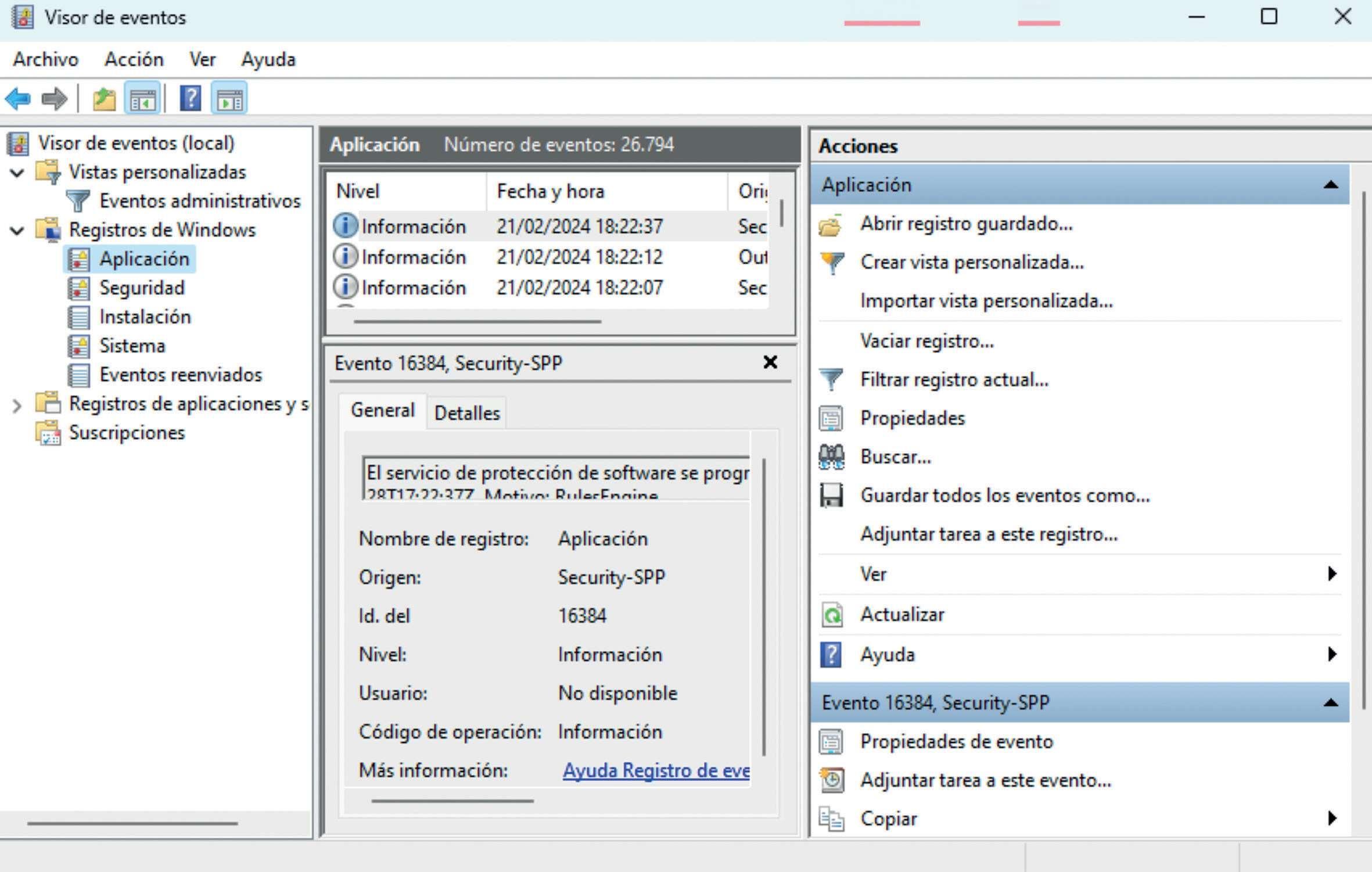Click the event list horizontal scrollbar
This screenshot has width=1372, height=872.
477,321
